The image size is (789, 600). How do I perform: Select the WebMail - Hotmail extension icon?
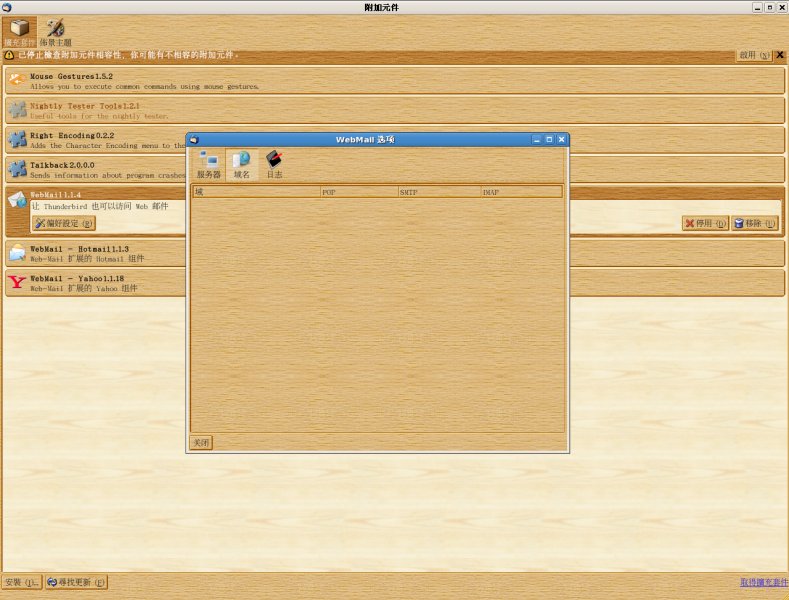pyautogui.click(x=17, y=253)
